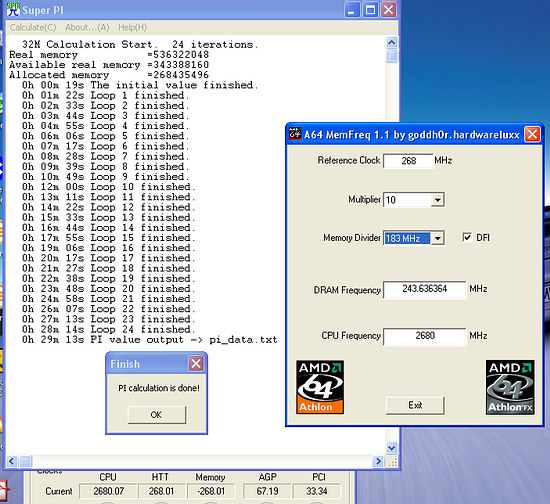Screen dimensions: 550x504
Task: Close the Finish dialog with X
Action: click(x=196, y=363)
